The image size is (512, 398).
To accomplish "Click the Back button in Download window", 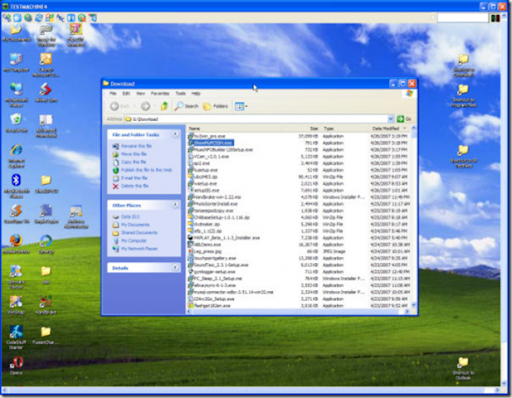I will (x=120, y=106).
